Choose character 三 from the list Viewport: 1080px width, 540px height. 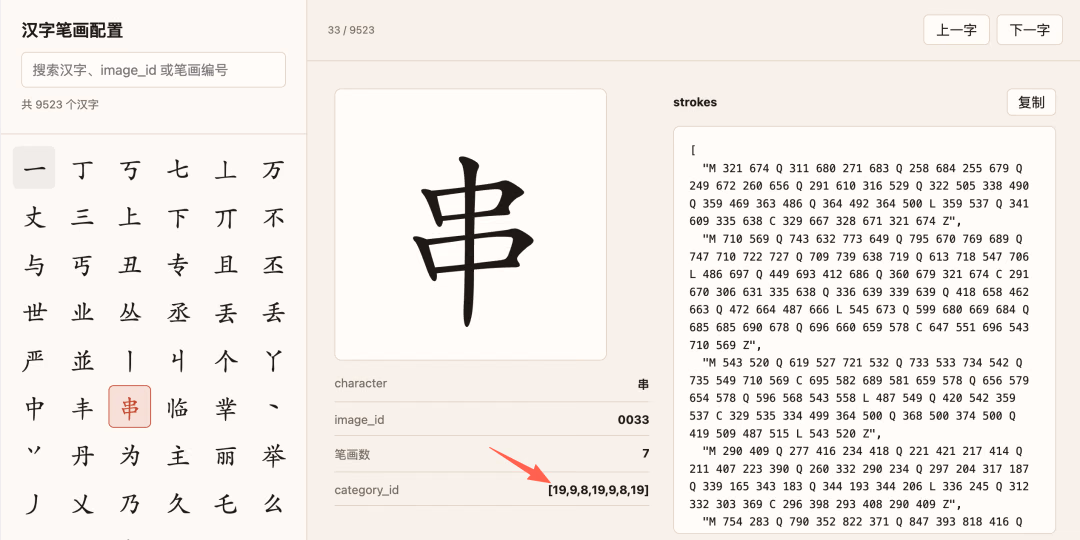tap(82, 217)
